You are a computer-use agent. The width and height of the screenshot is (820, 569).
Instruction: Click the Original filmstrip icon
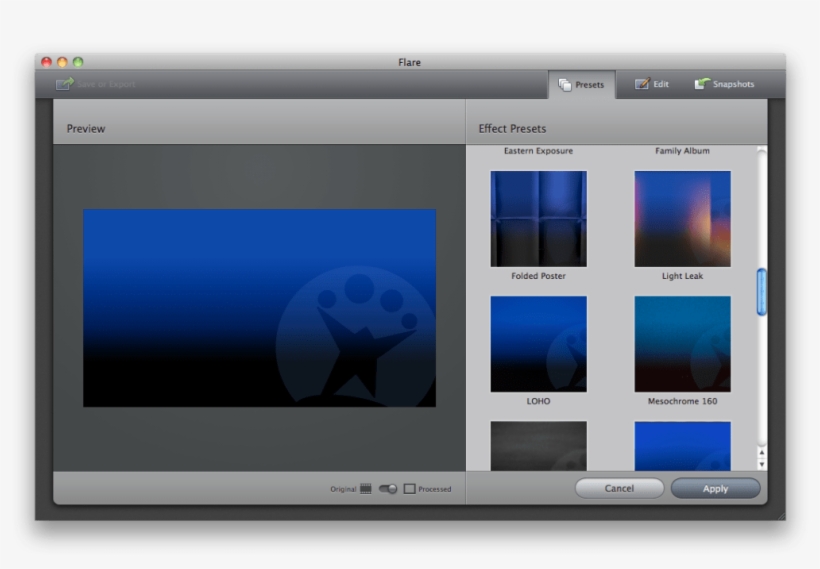click(x=366, y=489)
